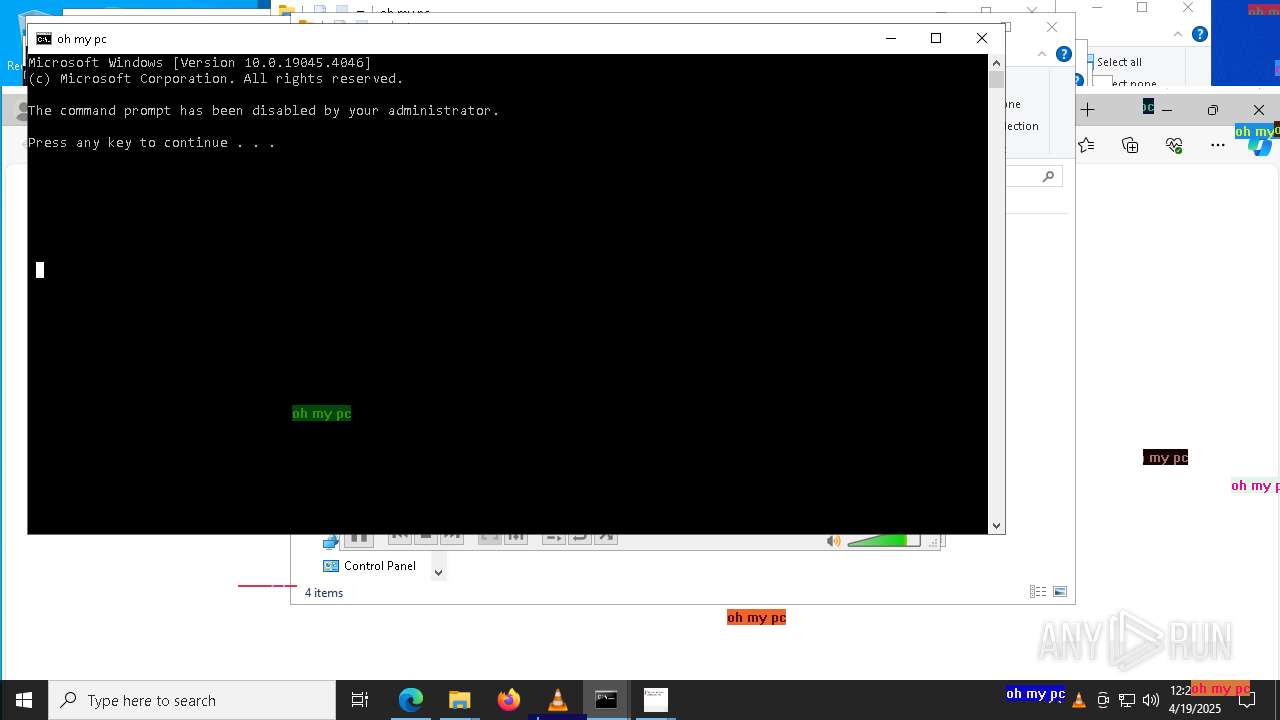
Task: Open VLC media player from the taskbar
Action: [x=558, y=700]
